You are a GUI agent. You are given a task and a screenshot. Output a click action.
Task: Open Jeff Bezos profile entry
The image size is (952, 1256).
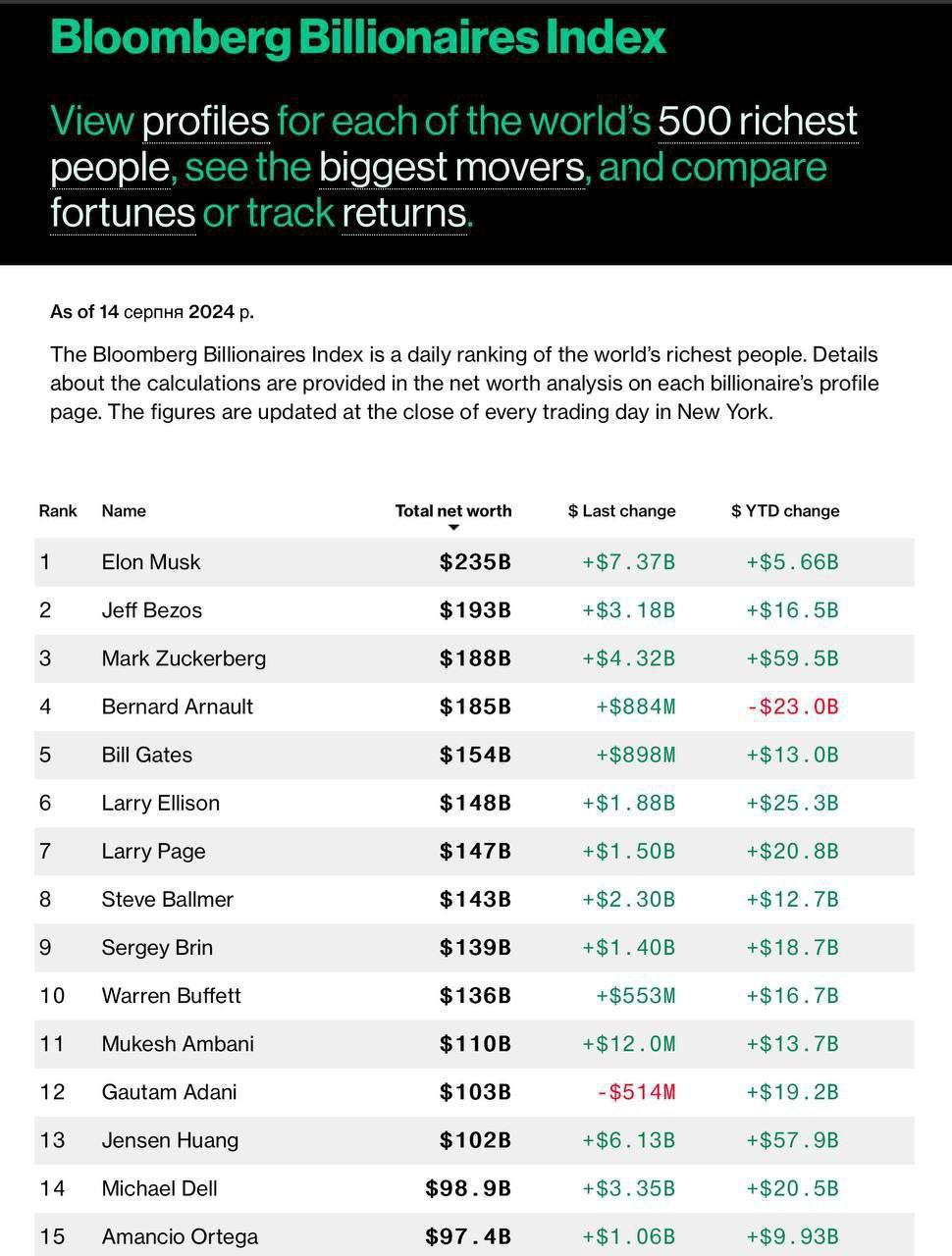pyautogui.click(x=152, y=610)
